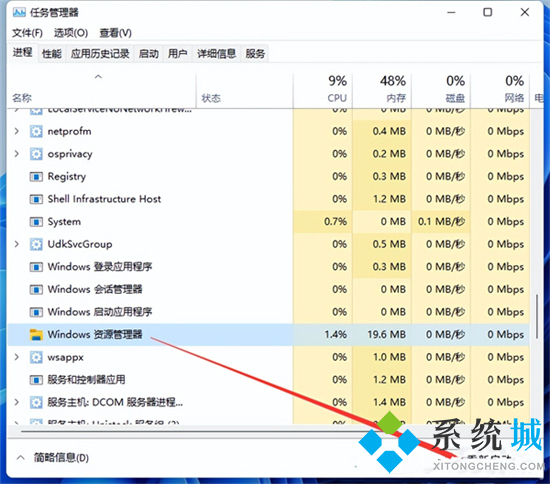This screenshot has width=550, height=484.
Task: Click the 1.4% CPU value
Action: [336, 335]
